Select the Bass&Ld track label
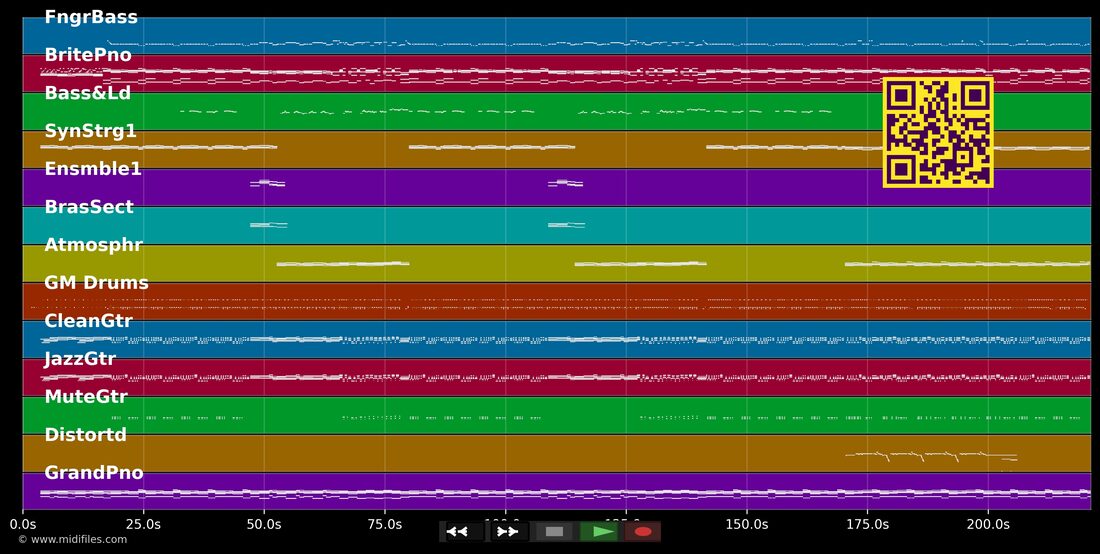 coord(88,93)
